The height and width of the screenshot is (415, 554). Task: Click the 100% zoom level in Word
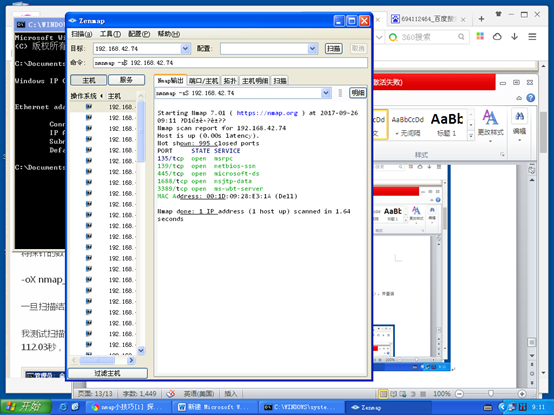[x=442, y=394]
